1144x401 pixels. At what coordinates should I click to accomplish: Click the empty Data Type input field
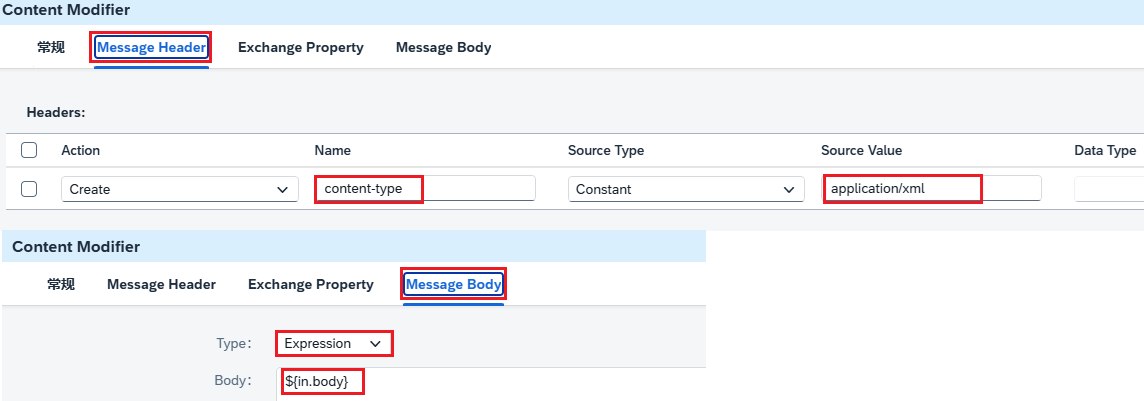point(1109,189)
